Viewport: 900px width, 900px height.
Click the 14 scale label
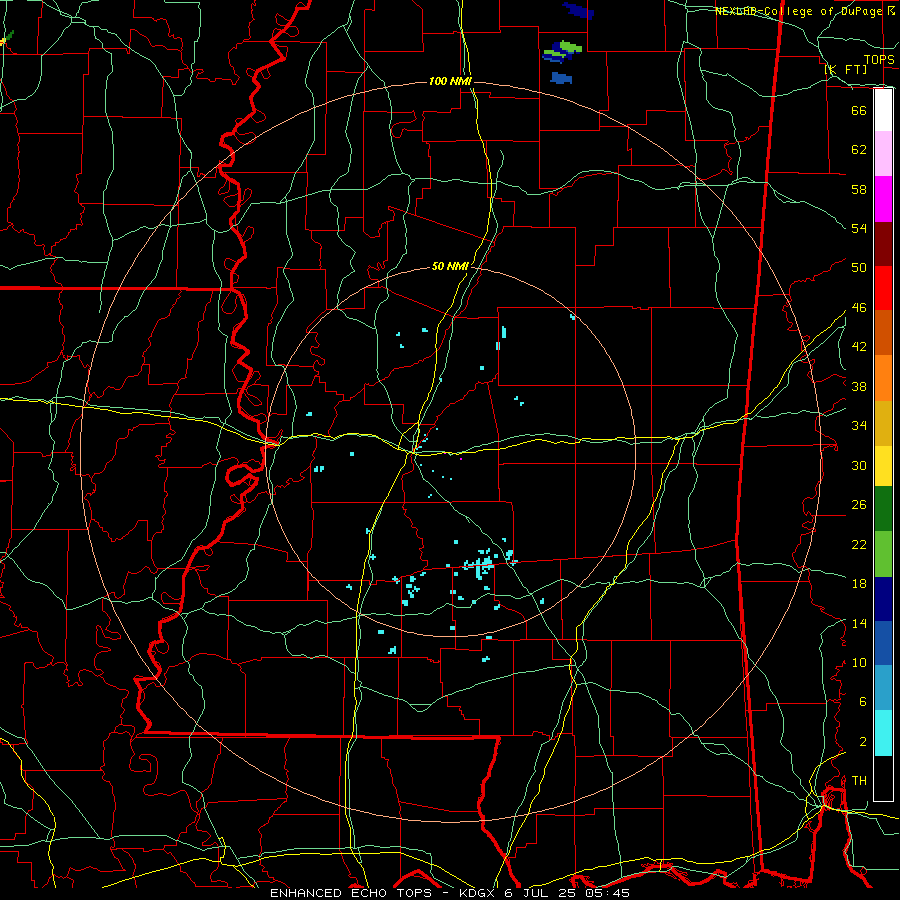(859, 623)
